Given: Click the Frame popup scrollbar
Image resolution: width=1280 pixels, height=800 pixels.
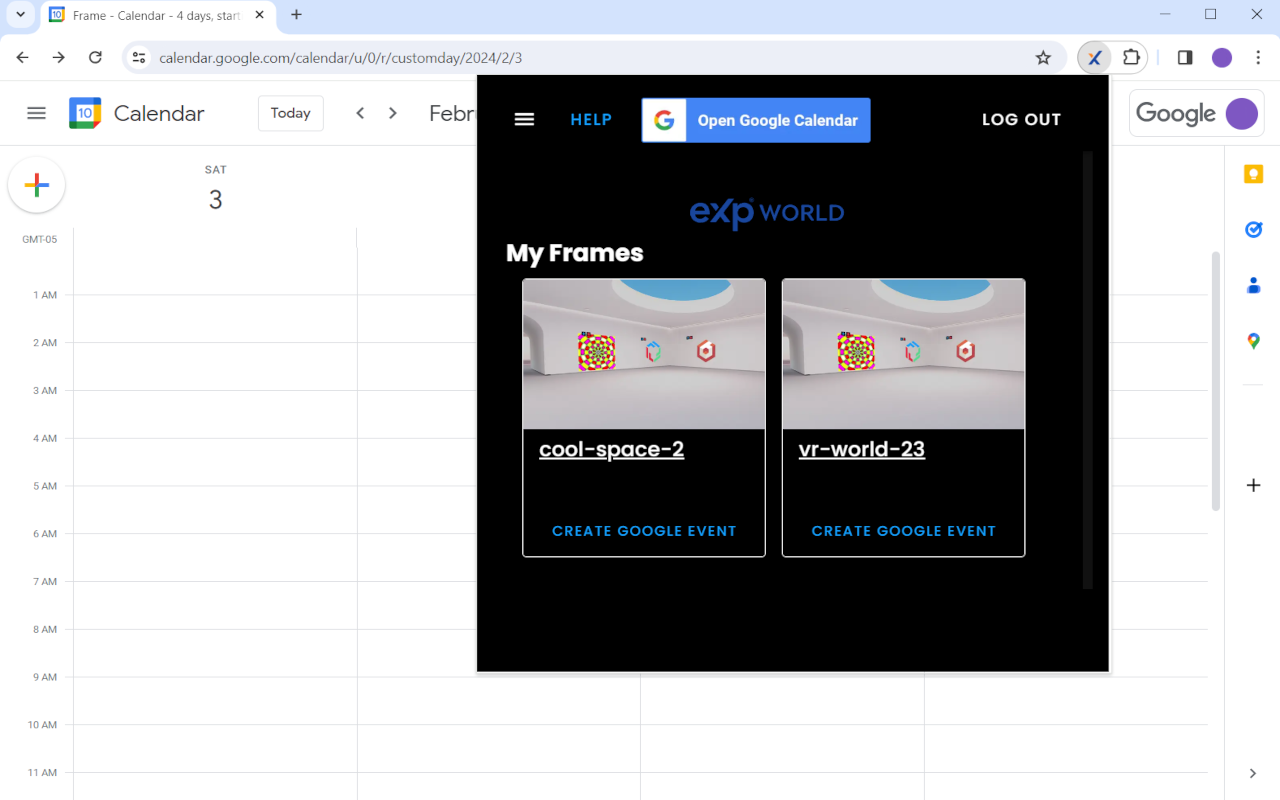Looking at the screenshot, I should [x=1088, y=370].
